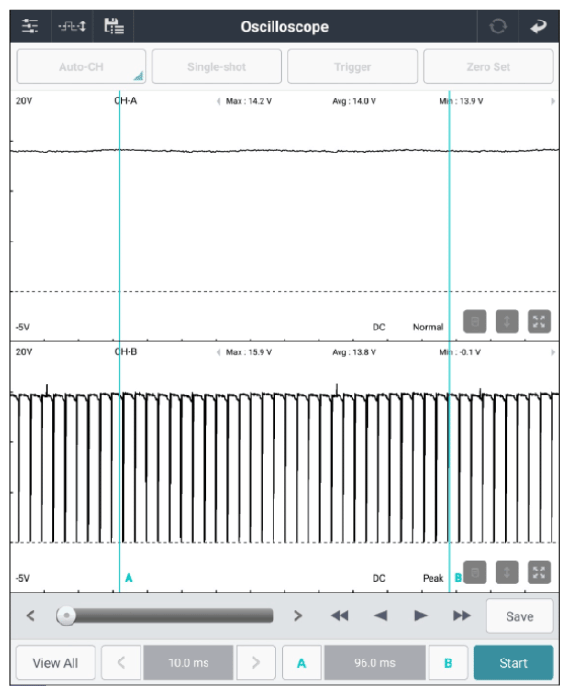569x695 pixels.
Task: Click the fast forward button
Action: pyautogui.click(x=461, y=616)
